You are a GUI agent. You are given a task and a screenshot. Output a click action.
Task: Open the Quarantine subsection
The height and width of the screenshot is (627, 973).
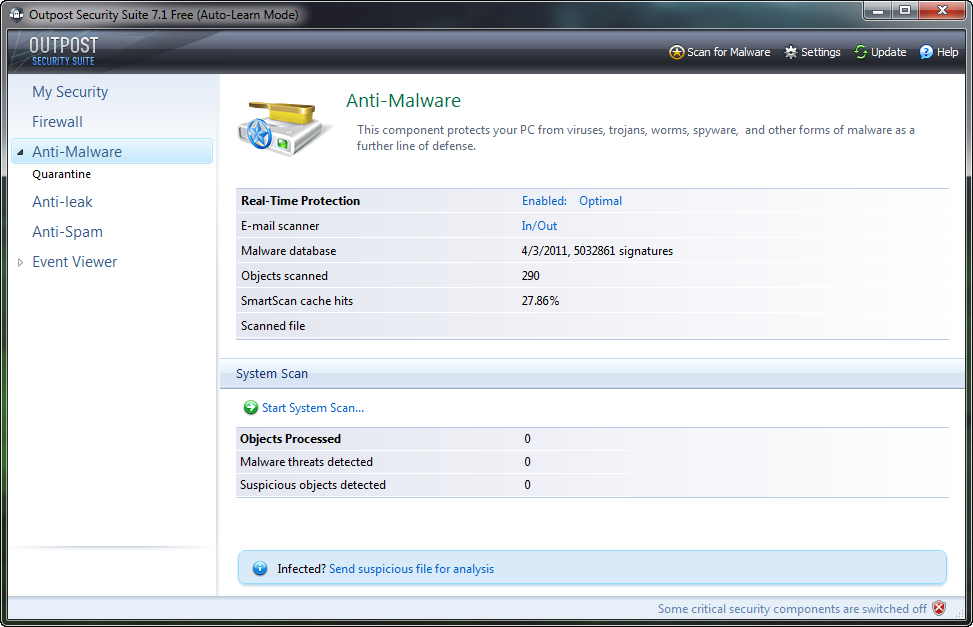click(61, 174)
